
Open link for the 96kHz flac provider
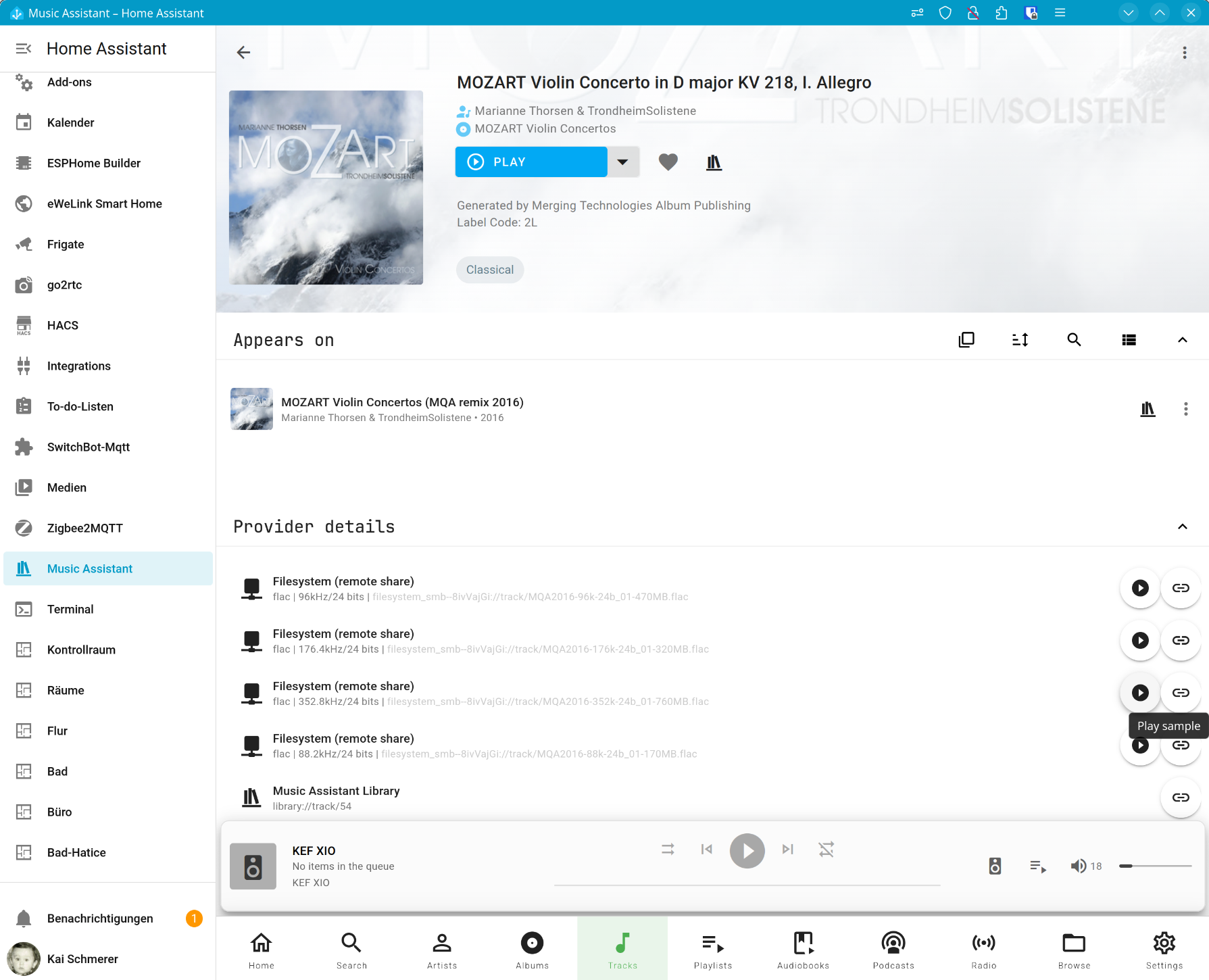click(x=1181, y=588)
